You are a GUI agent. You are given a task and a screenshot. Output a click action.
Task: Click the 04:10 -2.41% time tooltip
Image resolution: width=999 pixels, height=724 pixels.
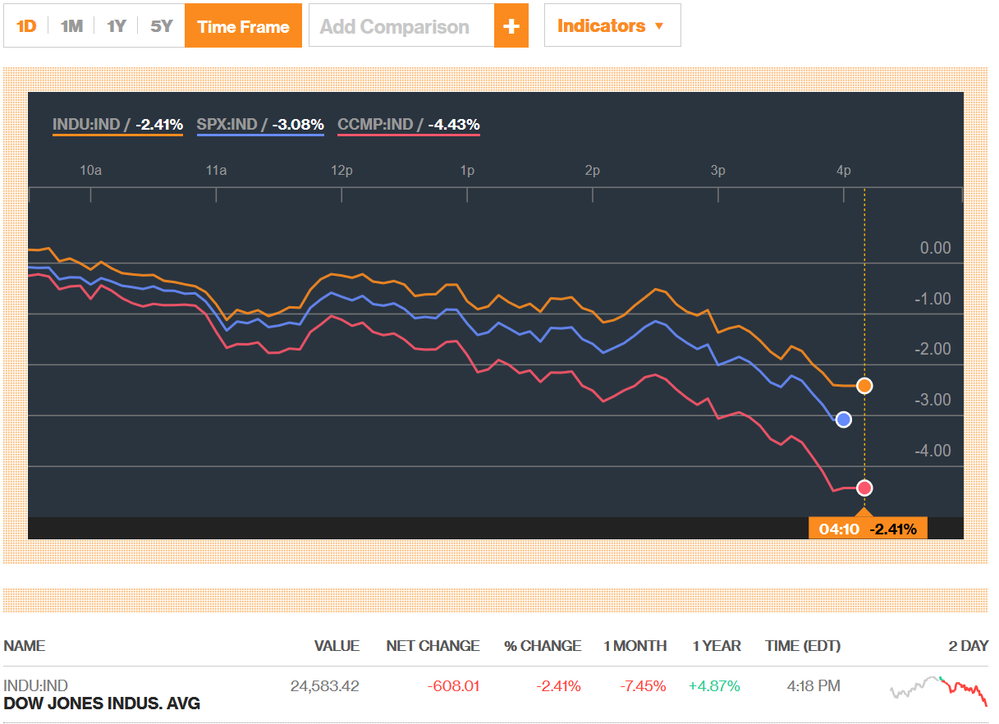coord(868,528)
